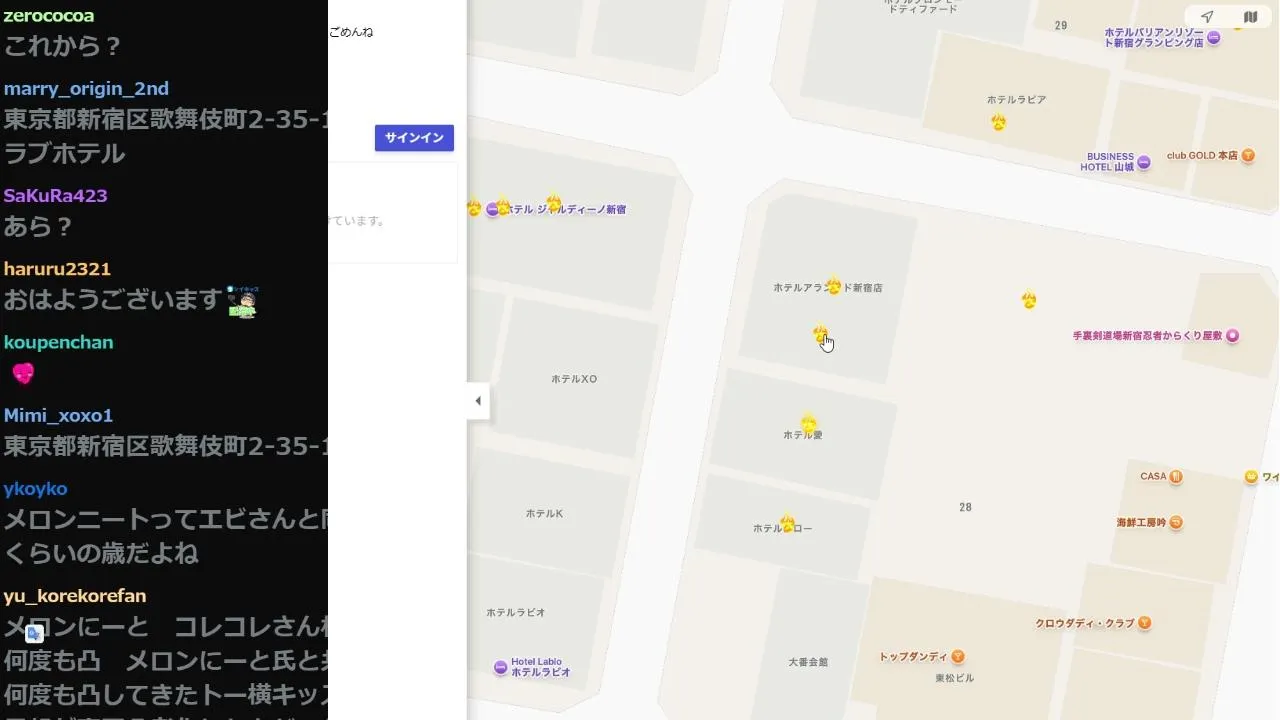
Task: Select flame marker under ホテルラビア
Action: coord(998,123)
